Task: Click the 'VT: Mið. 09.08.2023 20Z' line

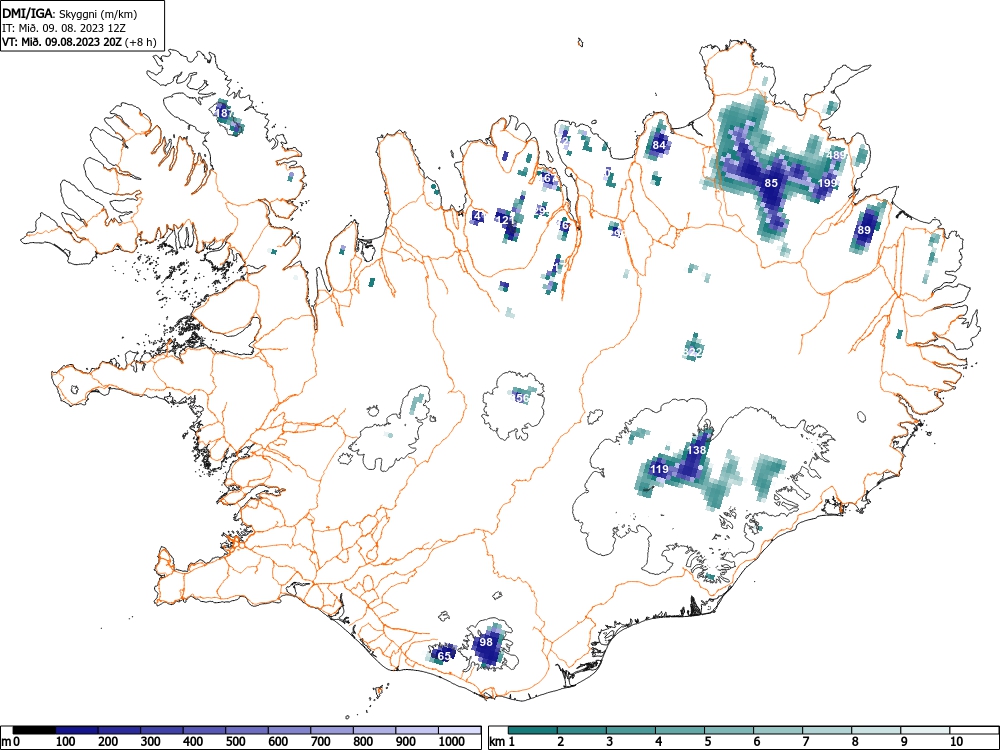Action: pyautogui.click(x=63, y=42)
